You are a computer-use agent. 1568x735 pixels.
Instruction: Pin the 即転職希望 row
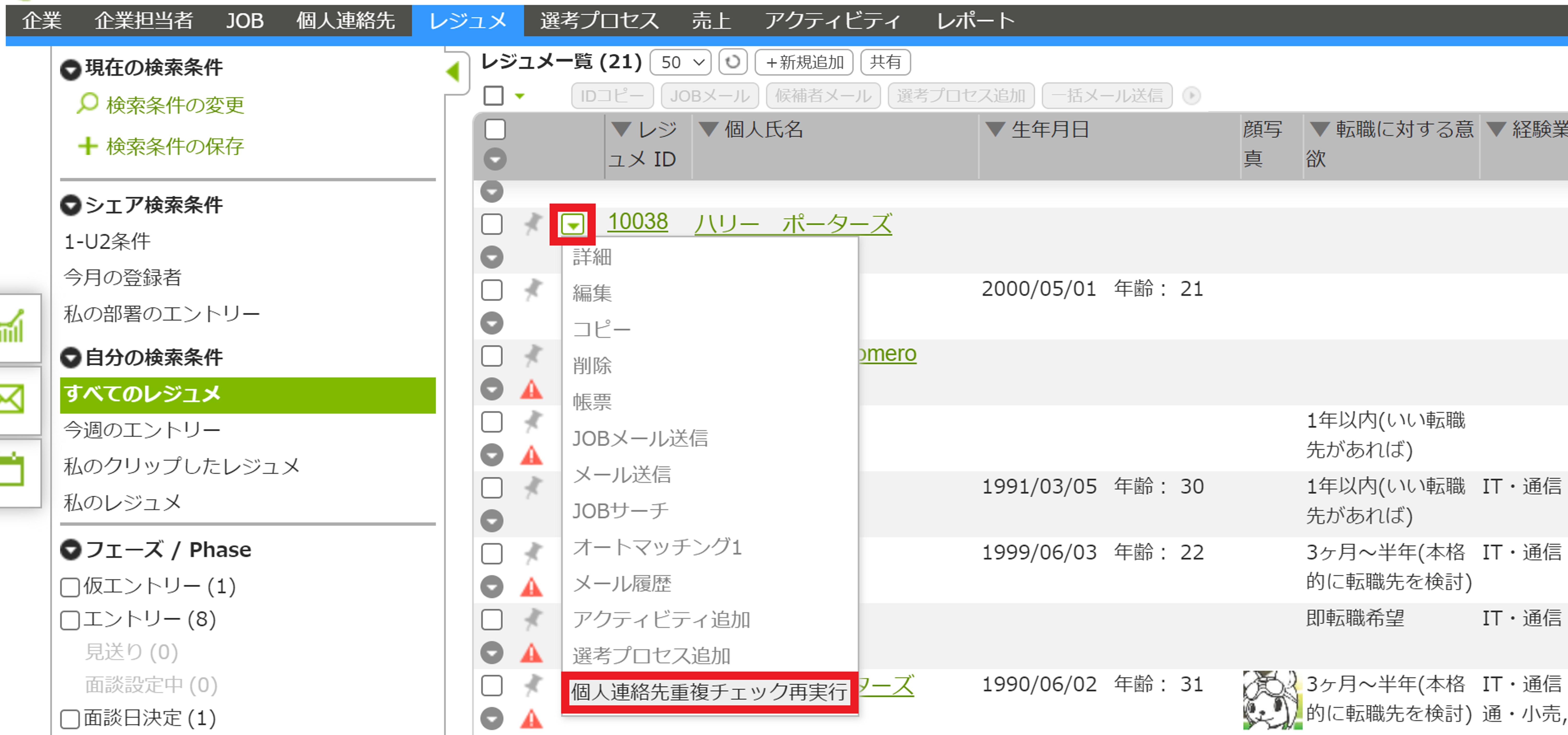pyautogui.click(x=533, y=619)
